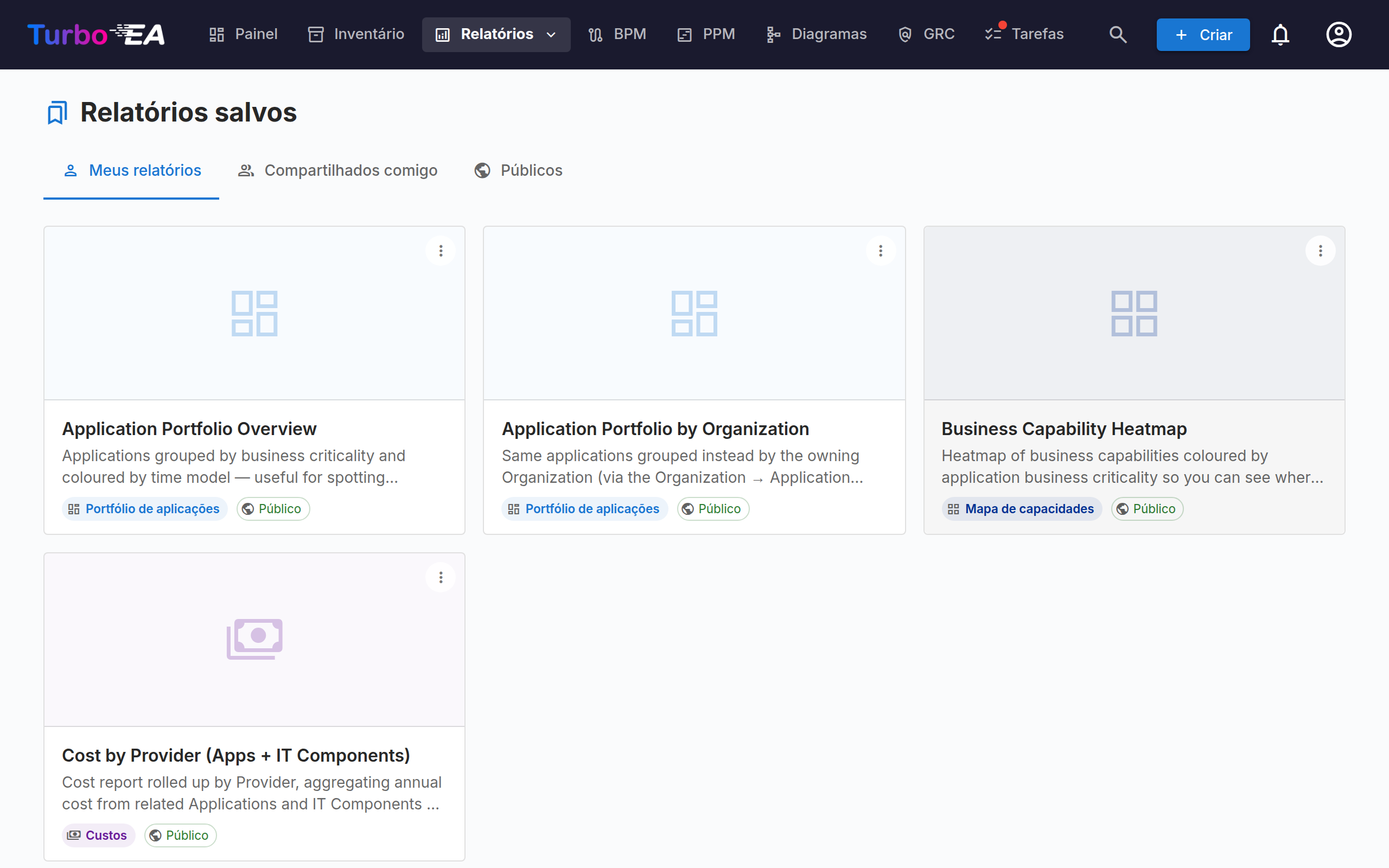This screenshot has width=1389, height=868.
Task: Click the Turbo EA logo
Action: click(97, 34)
